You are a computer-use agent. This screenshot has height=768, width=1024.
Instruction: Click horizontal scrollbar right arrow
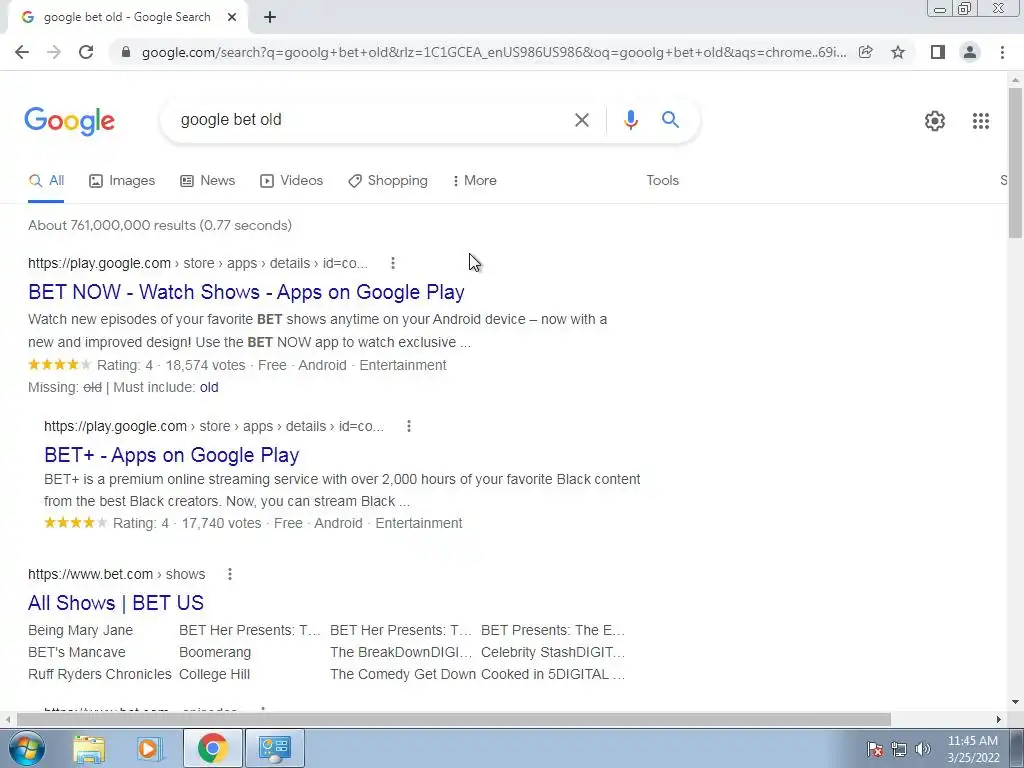pos(999,720)
